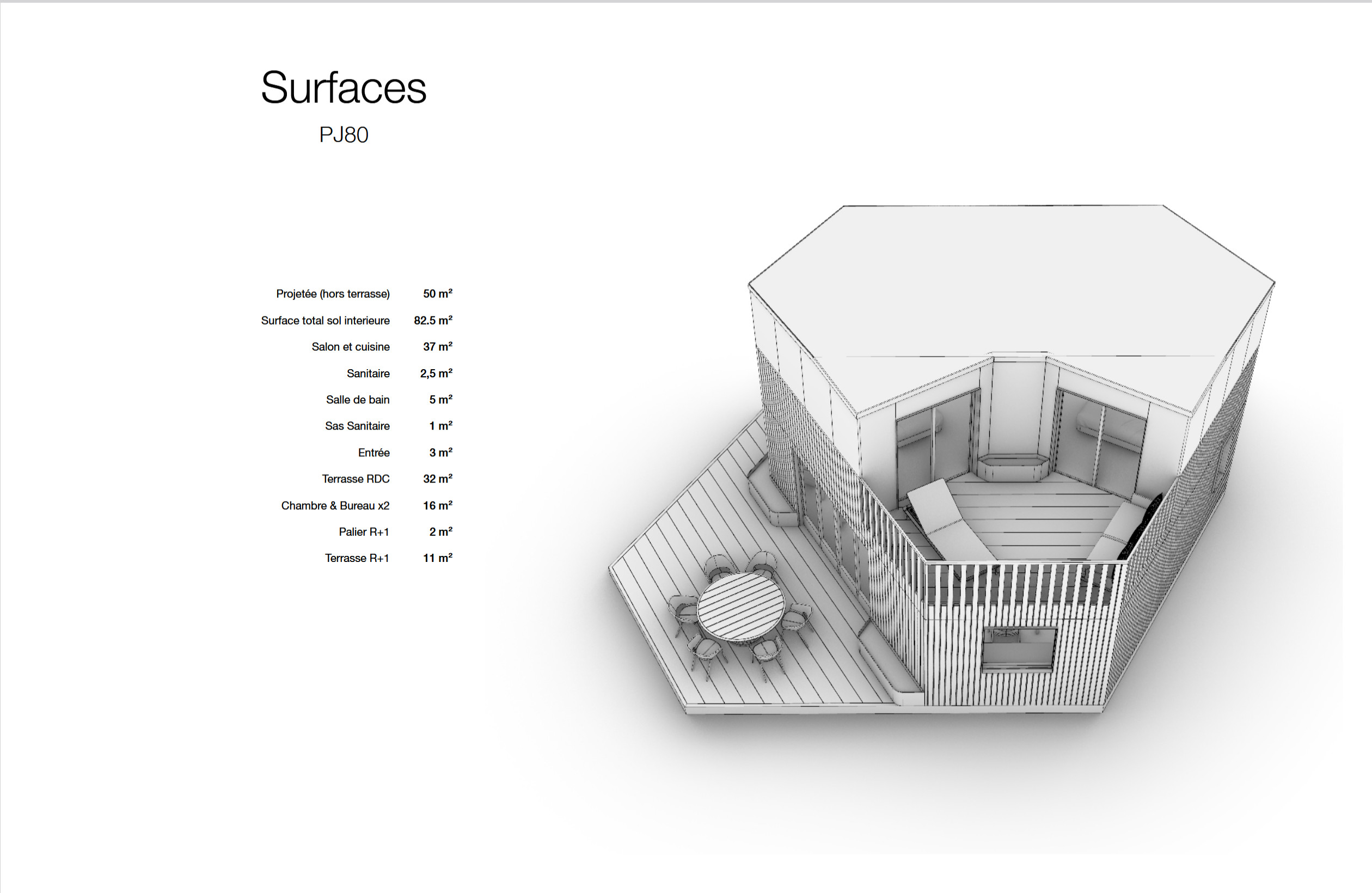Screen dimensions: 1372x893
Task: Click the Surfaces heading
Action: (x=344, y=88)
